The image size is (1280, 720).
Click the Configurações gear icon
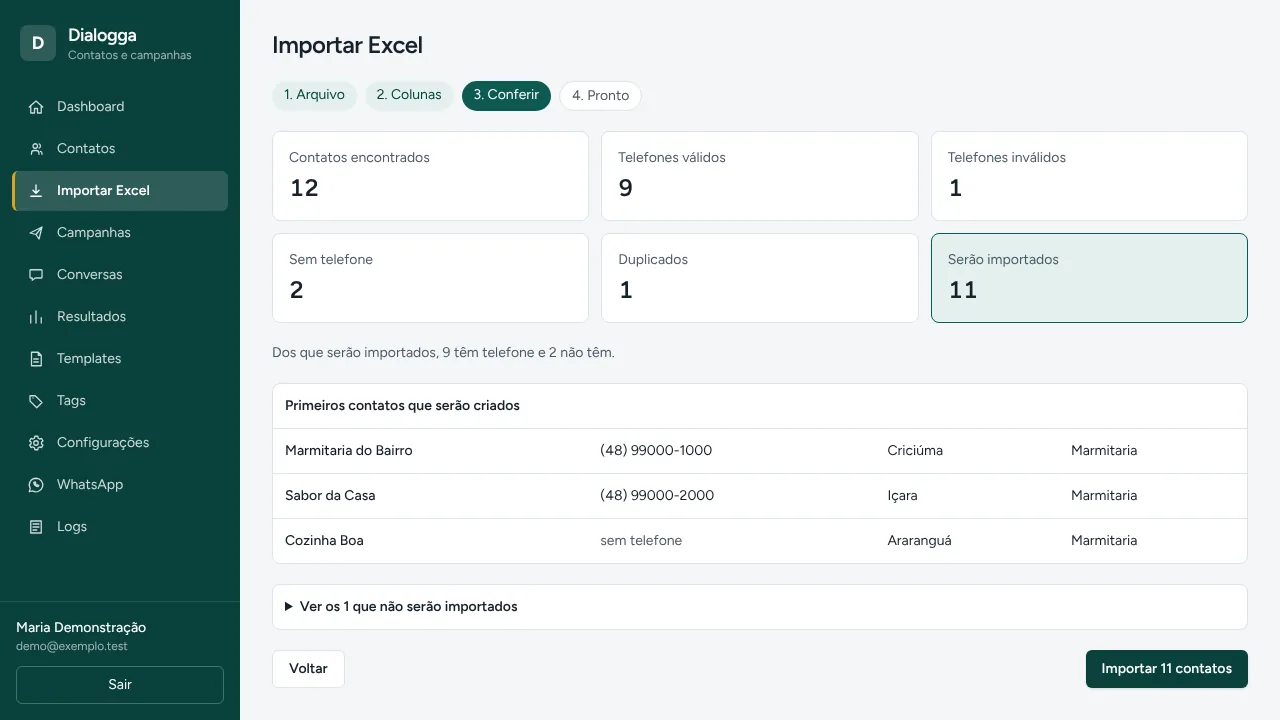coord(36,443)
